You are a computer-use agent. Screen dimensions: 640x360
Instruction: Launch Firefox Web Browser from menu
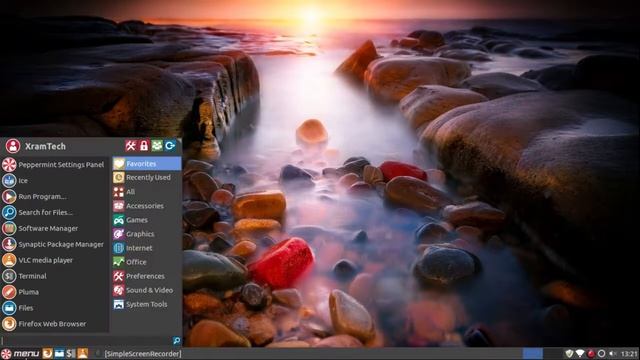coord(54,324)
